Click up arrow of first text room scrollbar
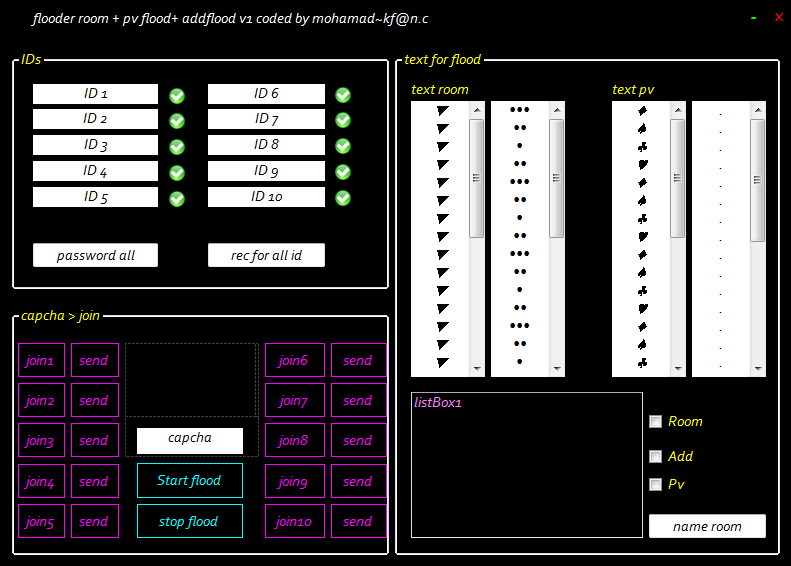791x566 pixels. (x=477, y=109)
